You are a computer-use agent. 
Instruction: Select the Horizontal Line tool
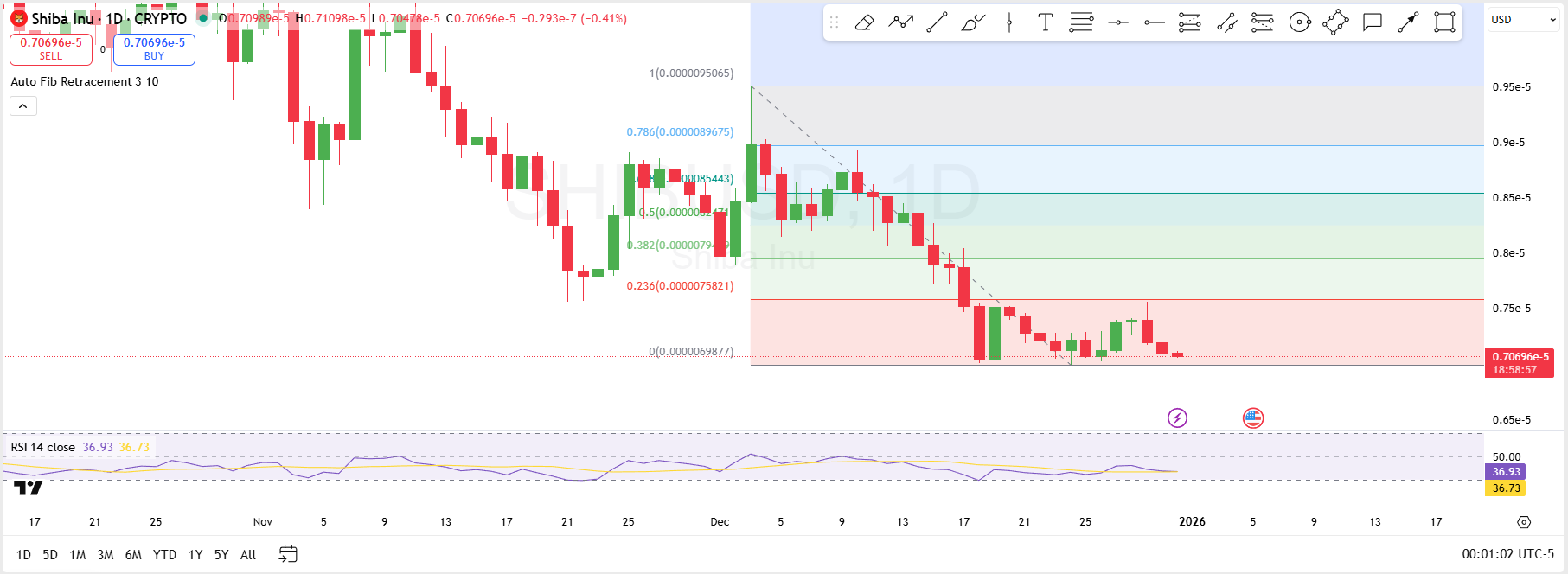pyautogui.click(x=1118, y=22)
